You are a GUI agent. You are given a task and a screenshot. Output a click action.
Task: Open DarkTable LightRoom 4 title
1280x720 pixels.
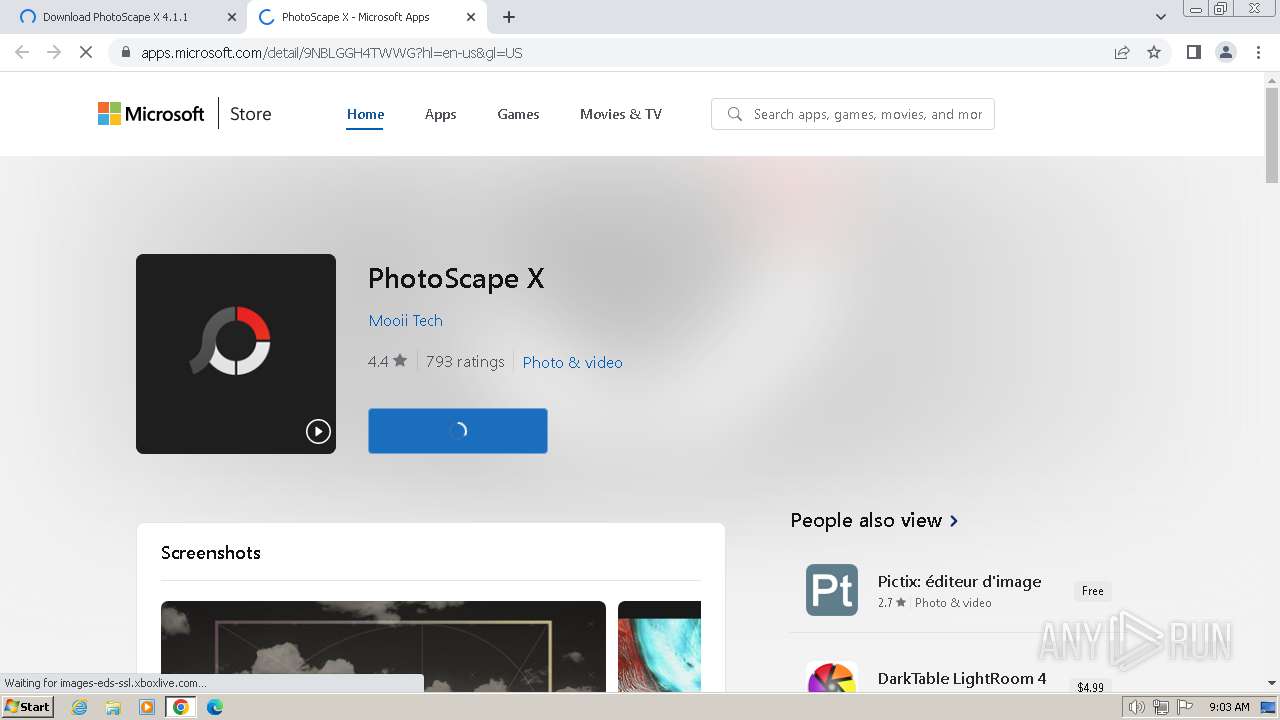click(962, 678)
